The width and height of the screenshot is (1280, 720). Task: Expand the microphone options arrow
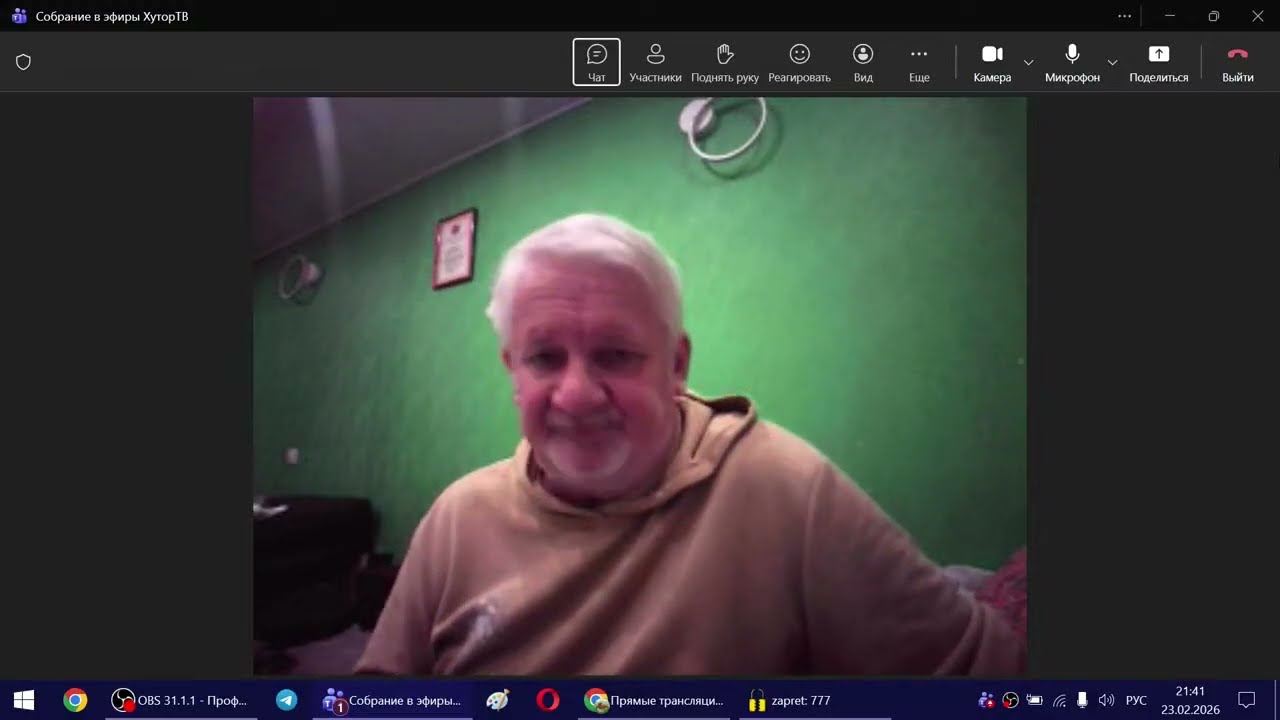click(x=1112, y=62)
